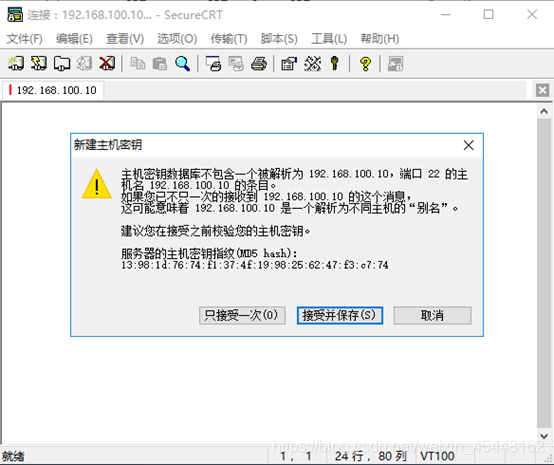Click the SecureCRT application title icon
The height and width of the screenshot is (465, 554).
point(15,15)
